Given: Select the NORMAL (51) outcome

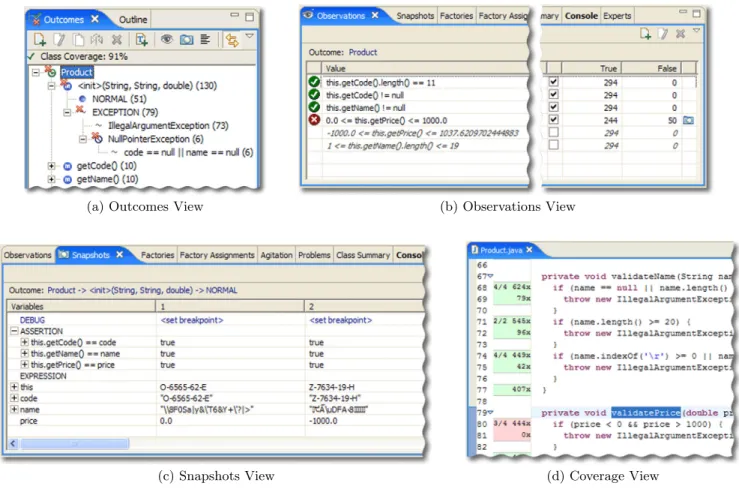Looking at the screenshot, I should [x=119, y=99].
